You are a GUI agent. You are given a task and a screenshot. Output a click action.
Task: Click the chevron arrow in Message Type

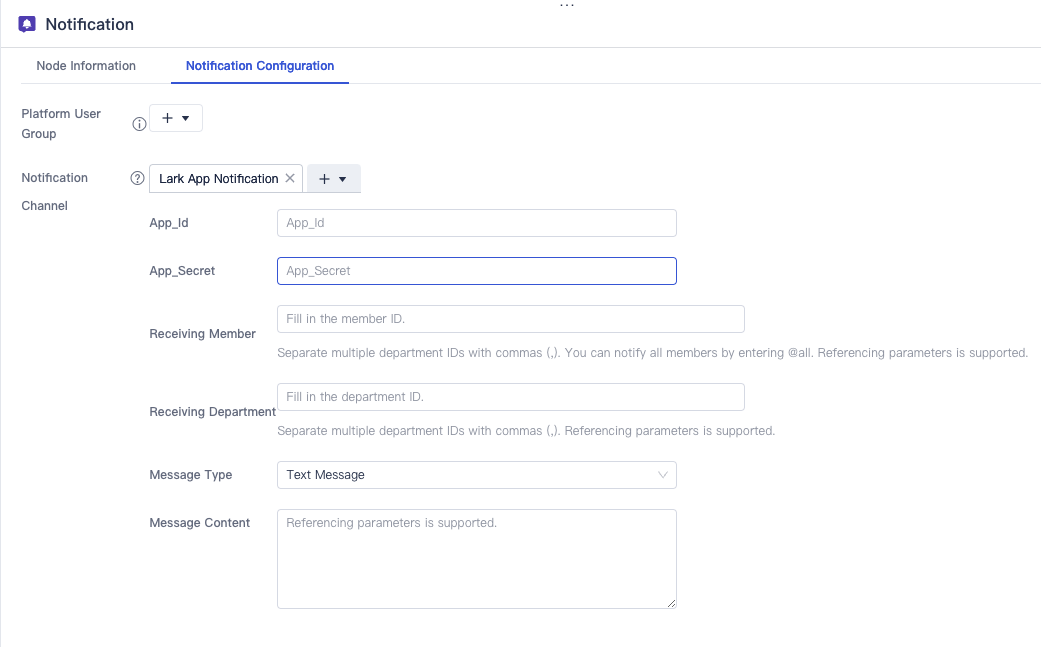click(663, 475)
